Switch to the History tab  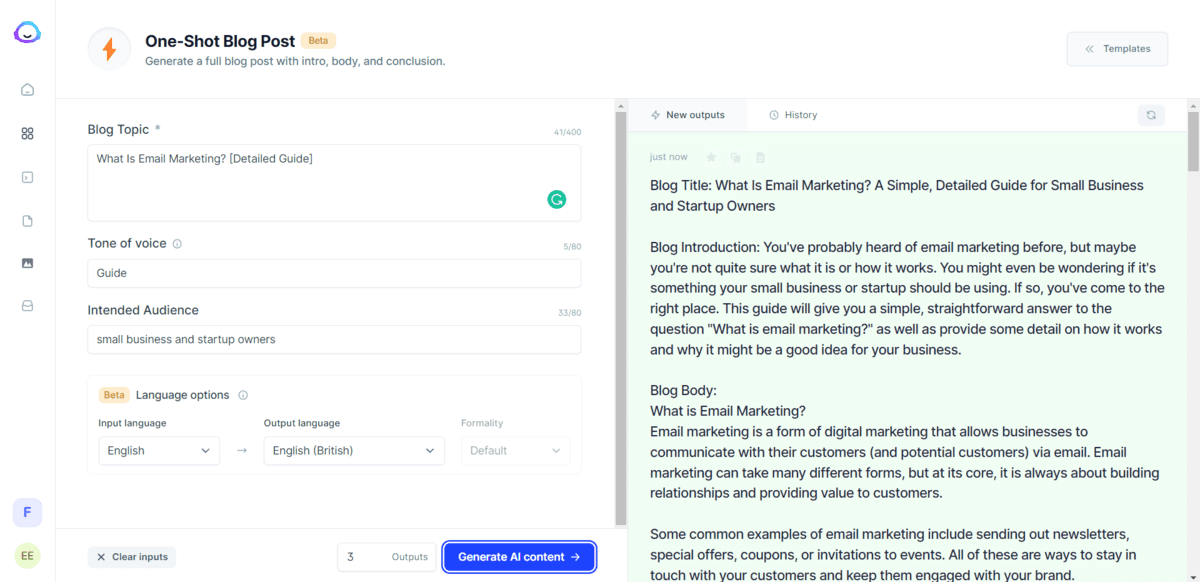point(792,115)
